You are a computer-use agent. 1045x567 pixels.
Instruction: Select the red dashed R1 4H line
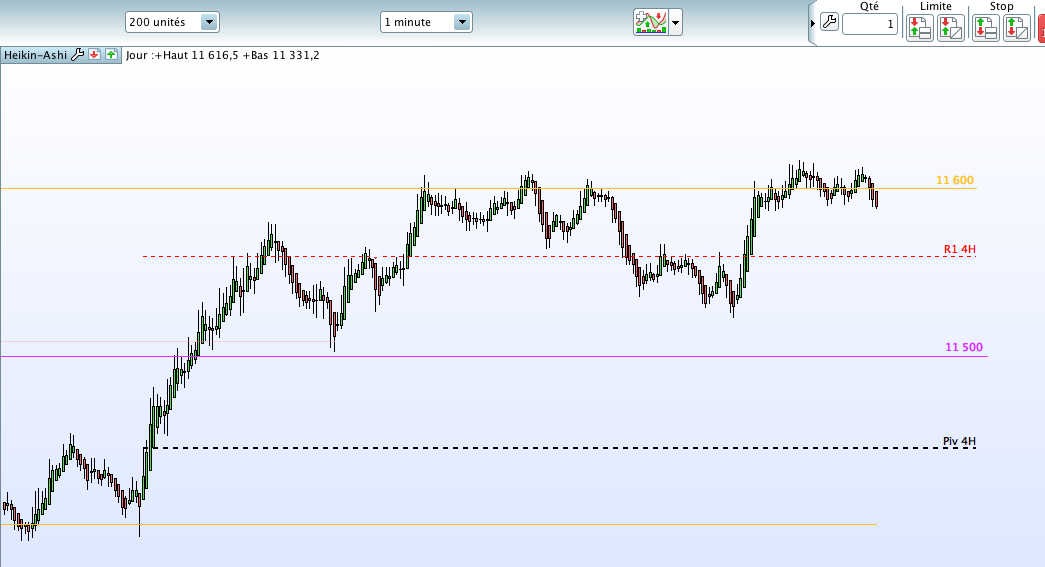[560, 257]
